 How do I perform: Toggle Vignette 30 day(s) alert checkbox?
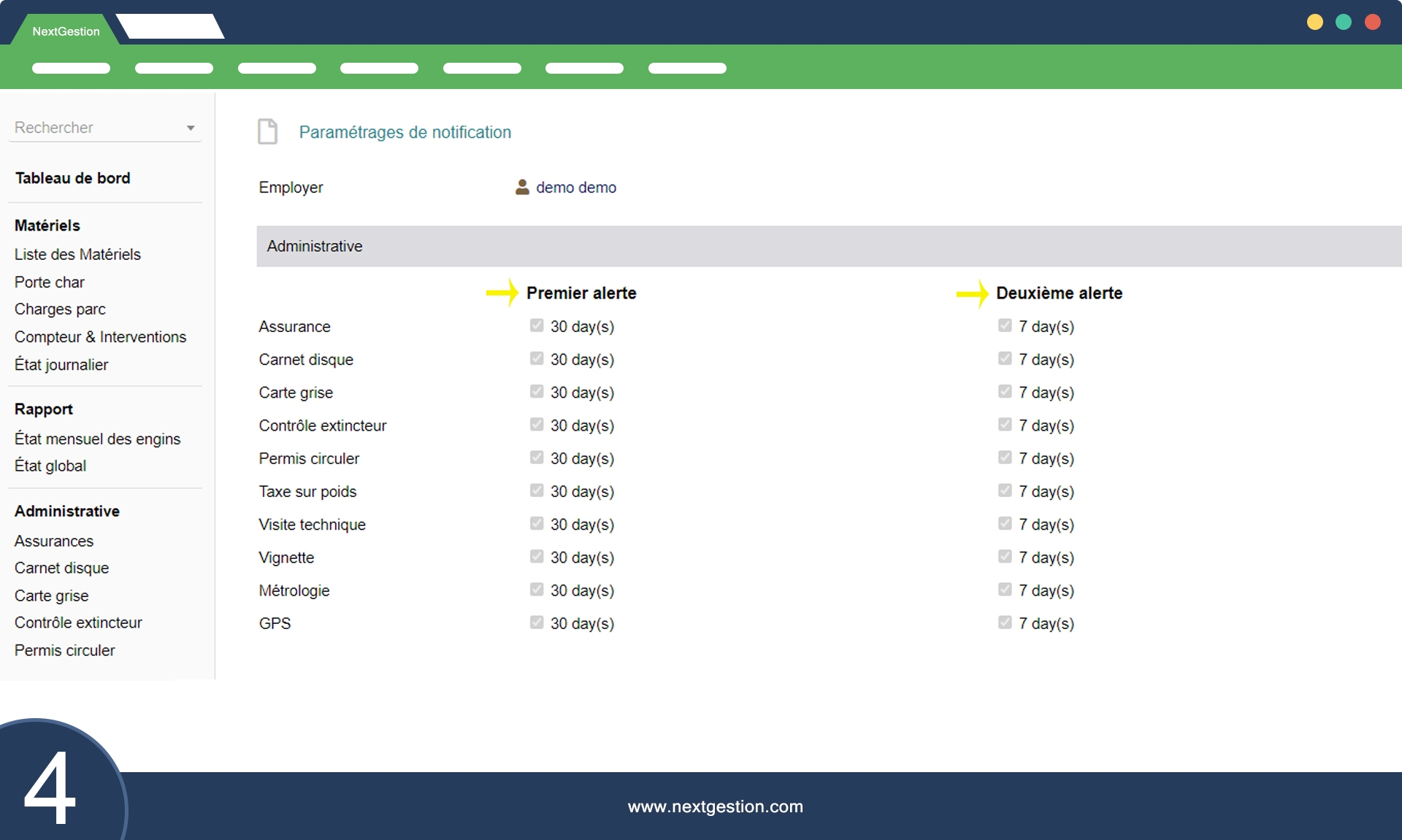tap(537, 557)
